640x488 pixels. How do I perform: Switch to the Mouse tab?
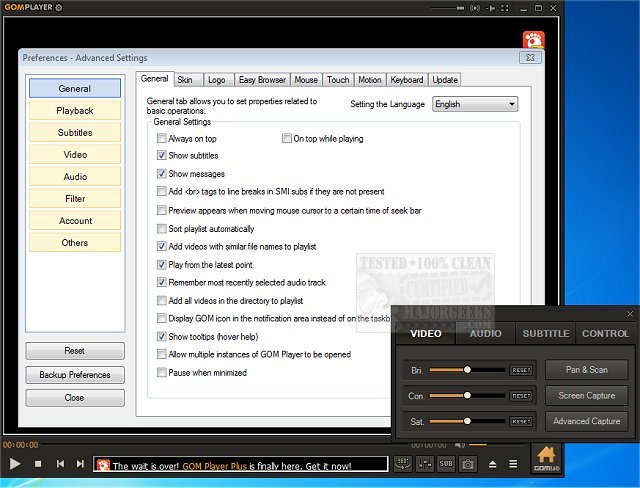[306, 80]
